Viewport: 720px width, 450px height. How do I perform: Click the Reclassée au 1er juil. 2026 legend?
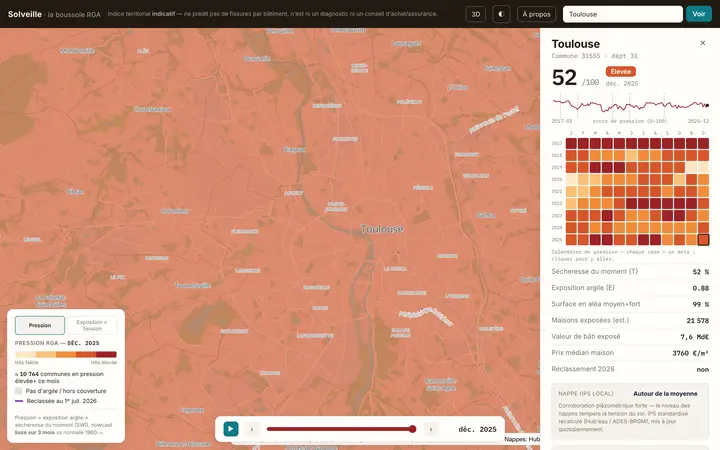point(56,401)
